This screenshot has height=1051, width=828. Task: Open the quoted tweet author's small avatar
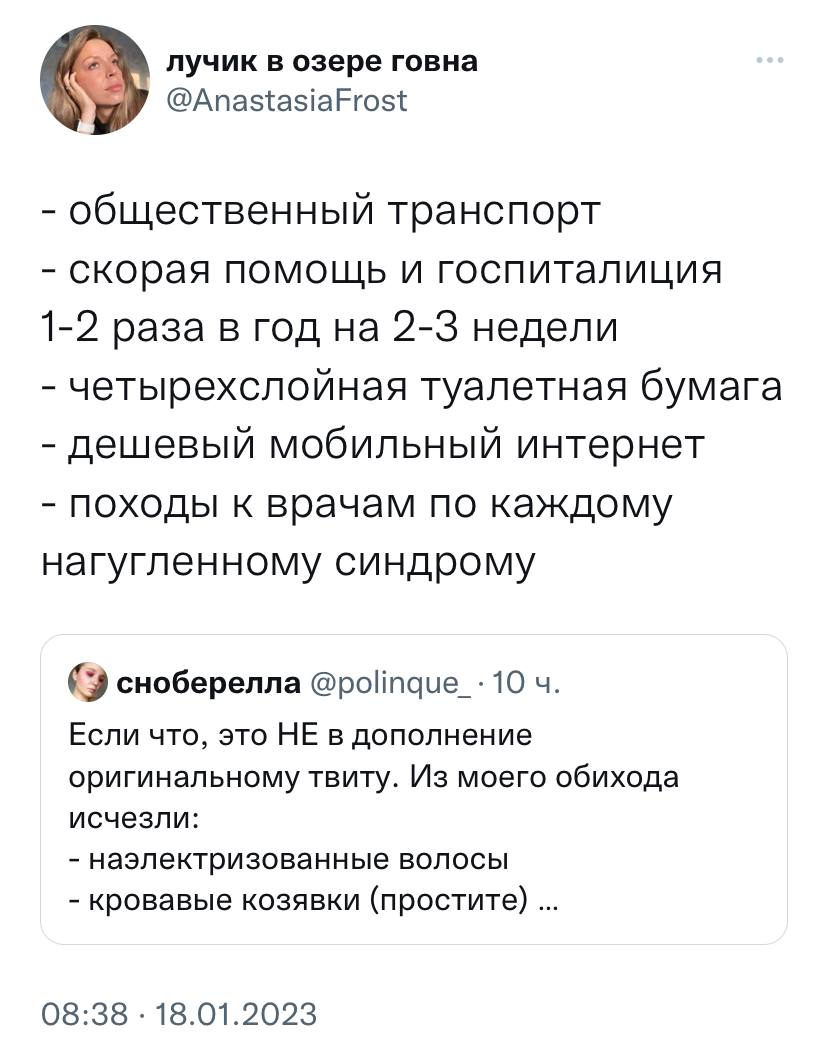(x=88, y=682)
